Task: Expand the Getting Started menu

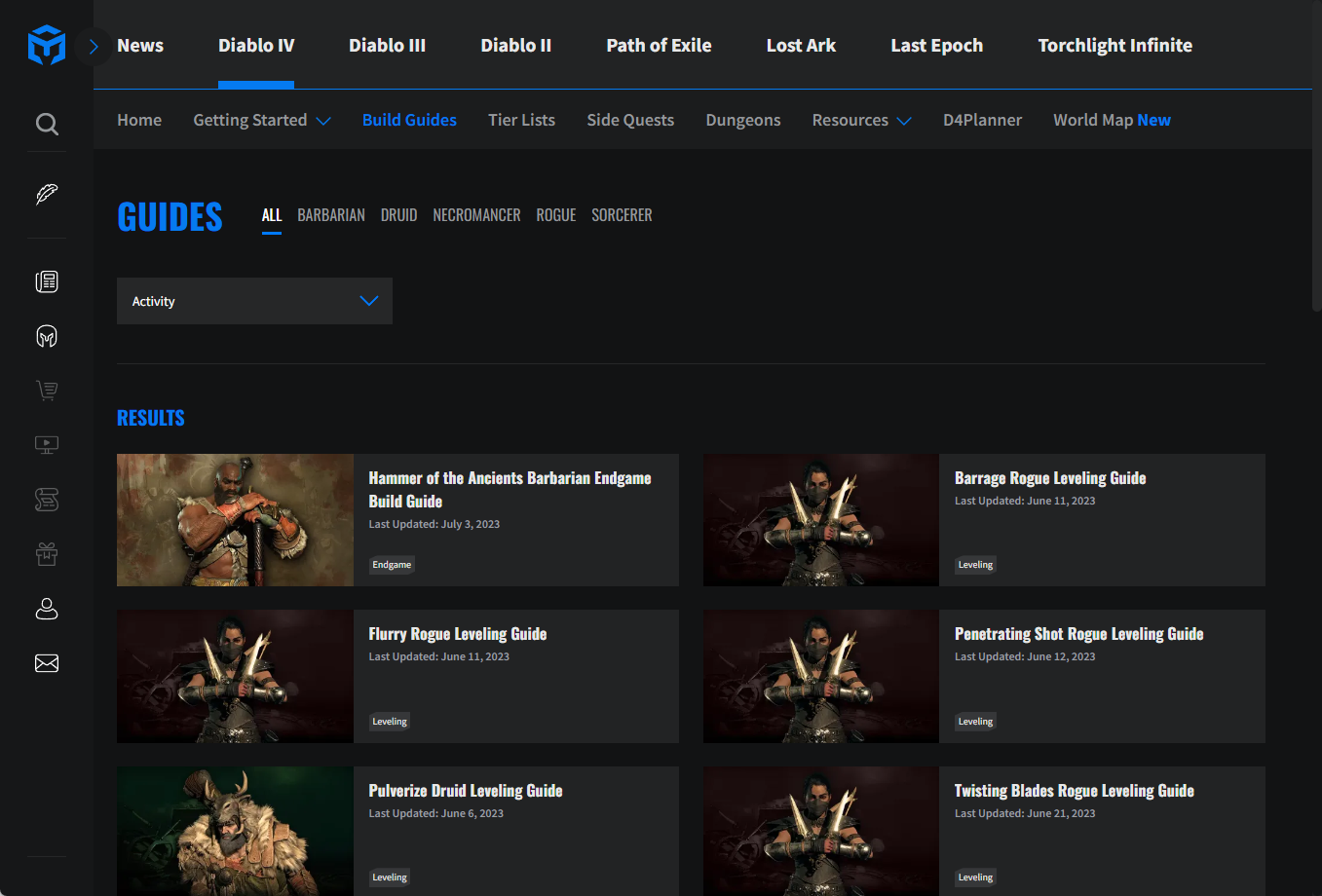Action: click(x=262, y=120)
